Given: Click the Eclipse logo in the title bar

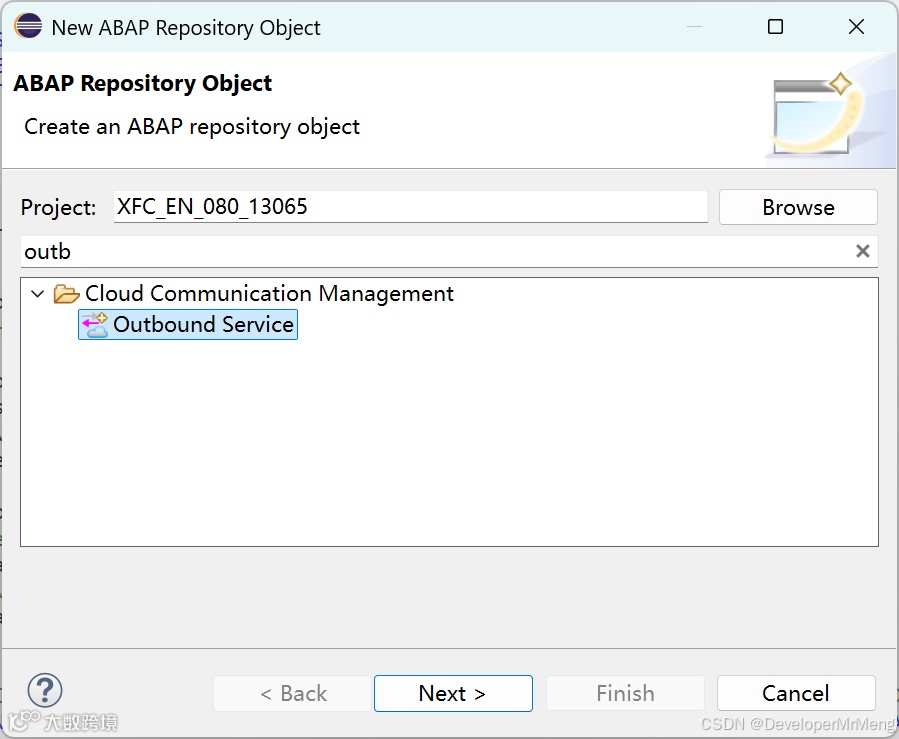Looking at the screenshot, I should pos(28,27).
